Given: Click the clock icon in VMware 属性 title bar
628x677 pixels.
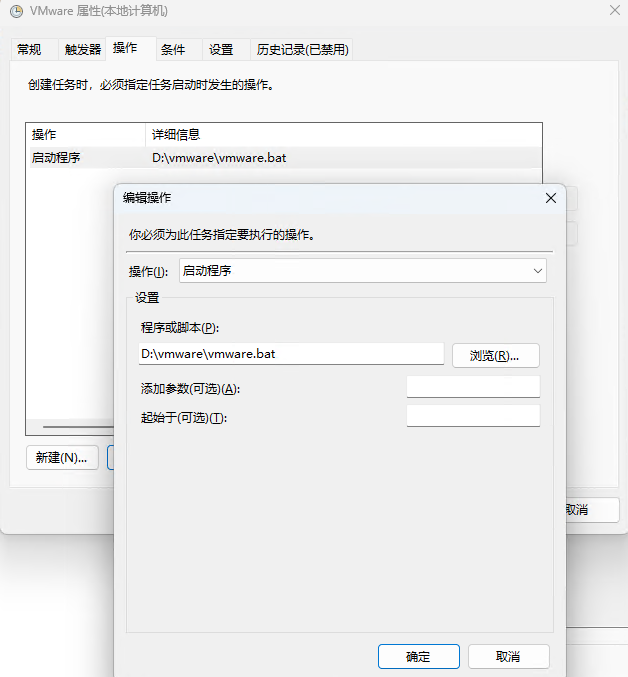Looking at the screenshot, I should coord(16,11).
